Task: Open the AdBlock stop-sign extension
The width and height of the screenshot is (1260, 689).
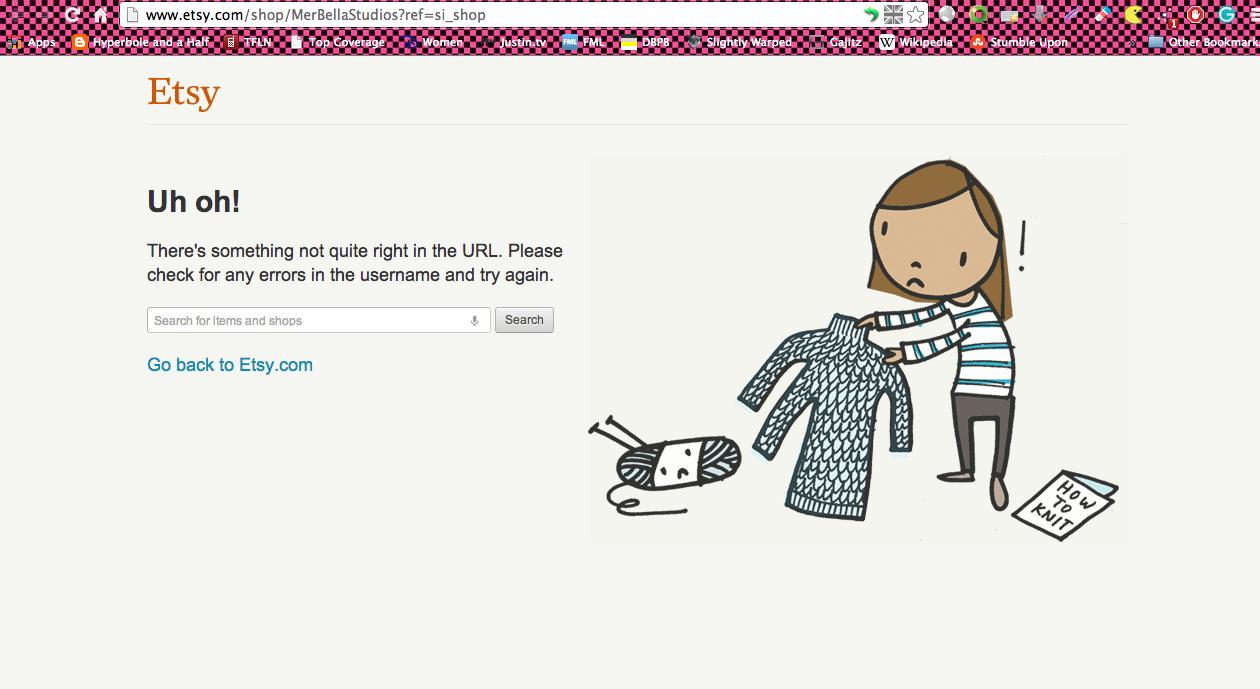Action: coord(1195,15)
